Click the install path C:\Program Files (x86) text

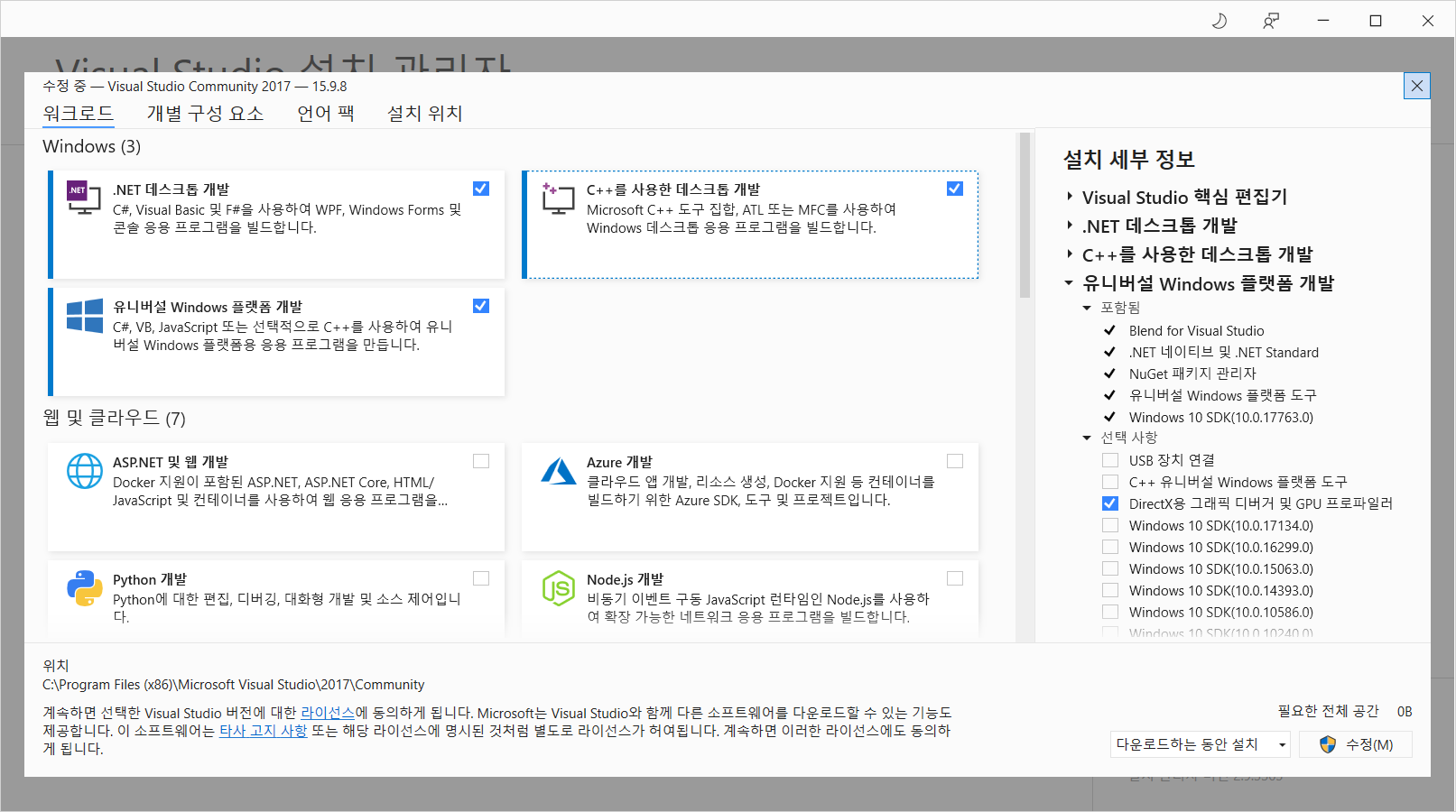(233, 685)
